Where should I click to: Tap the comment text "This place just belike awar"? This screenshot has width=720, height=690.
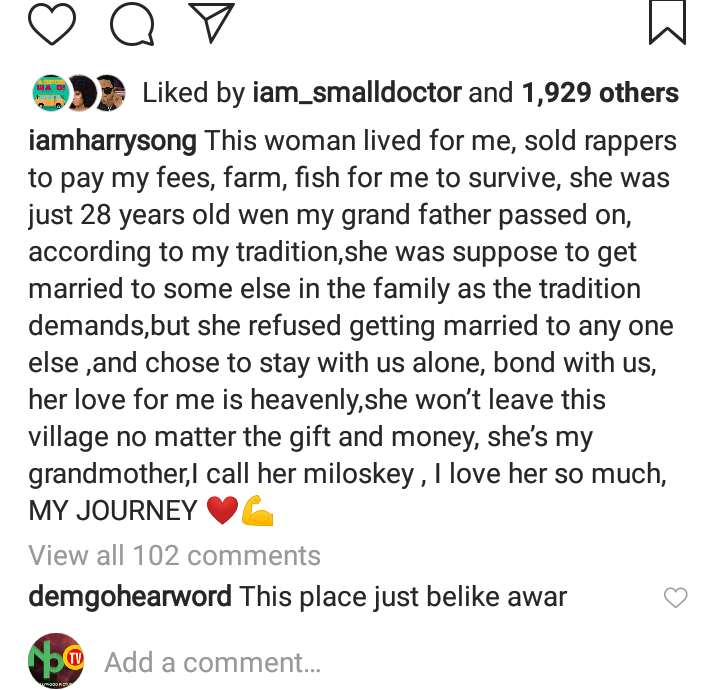(x=403, y=598)
